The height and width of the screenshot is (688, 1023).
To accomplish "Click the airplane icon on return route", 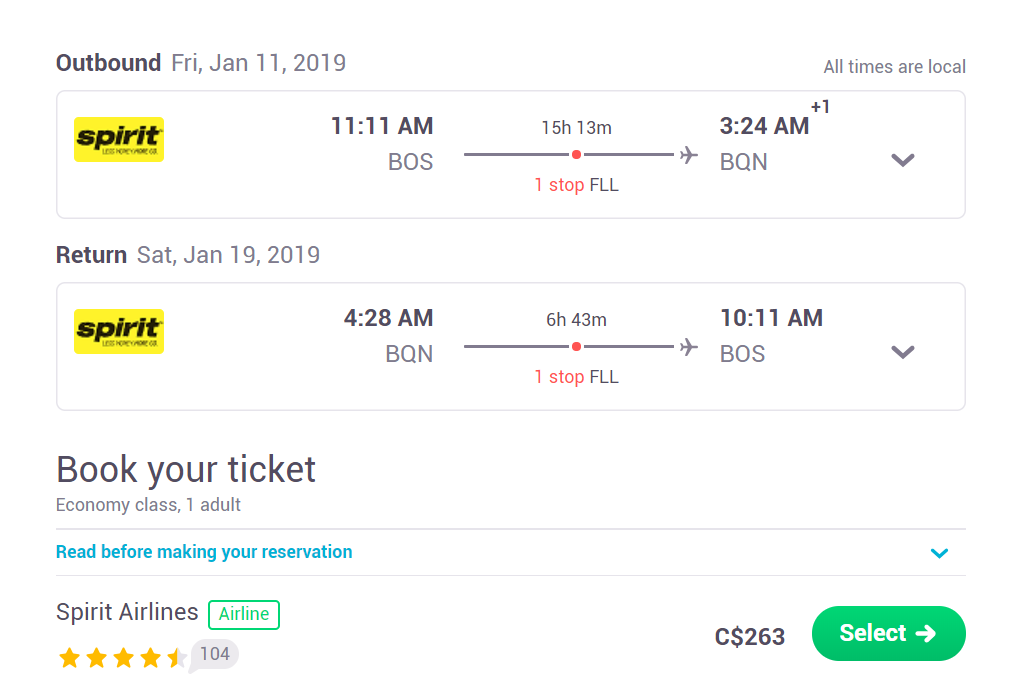I will 688,346.
